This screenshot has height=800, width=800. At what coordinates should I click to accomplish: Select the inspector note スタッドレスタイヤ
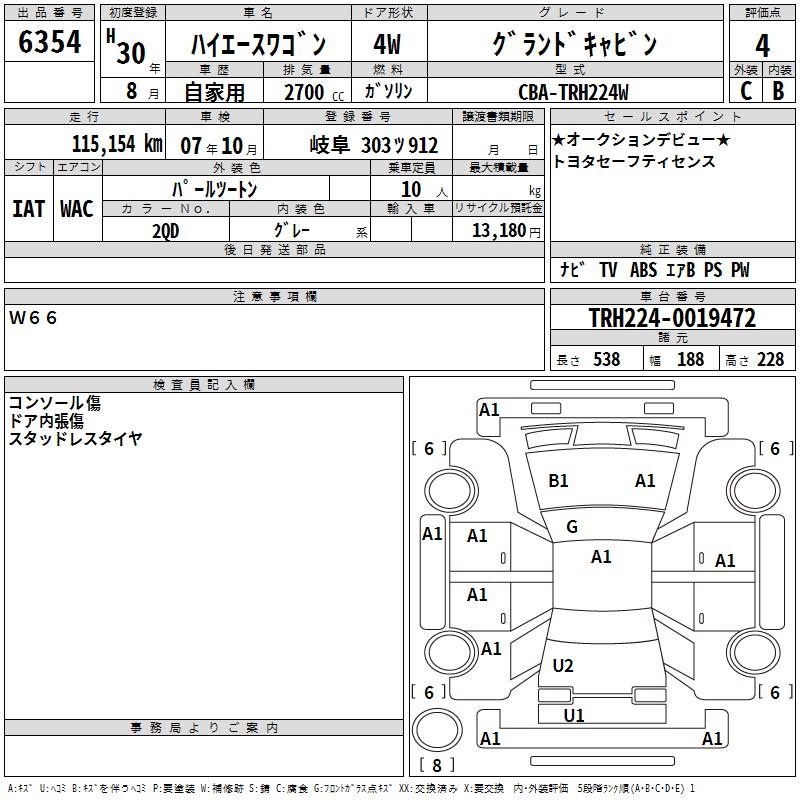click(76, 438)
